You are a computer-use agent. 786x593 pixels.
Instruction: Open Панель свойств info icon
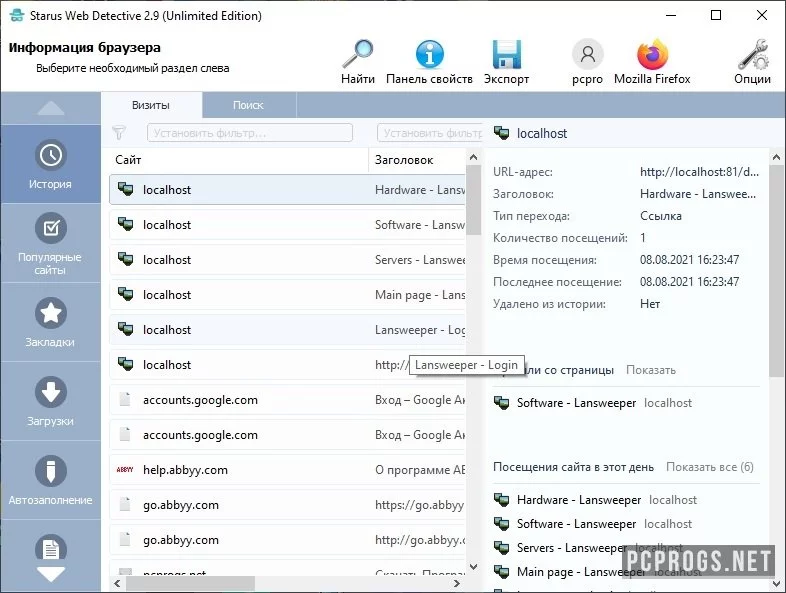(429, 54)
